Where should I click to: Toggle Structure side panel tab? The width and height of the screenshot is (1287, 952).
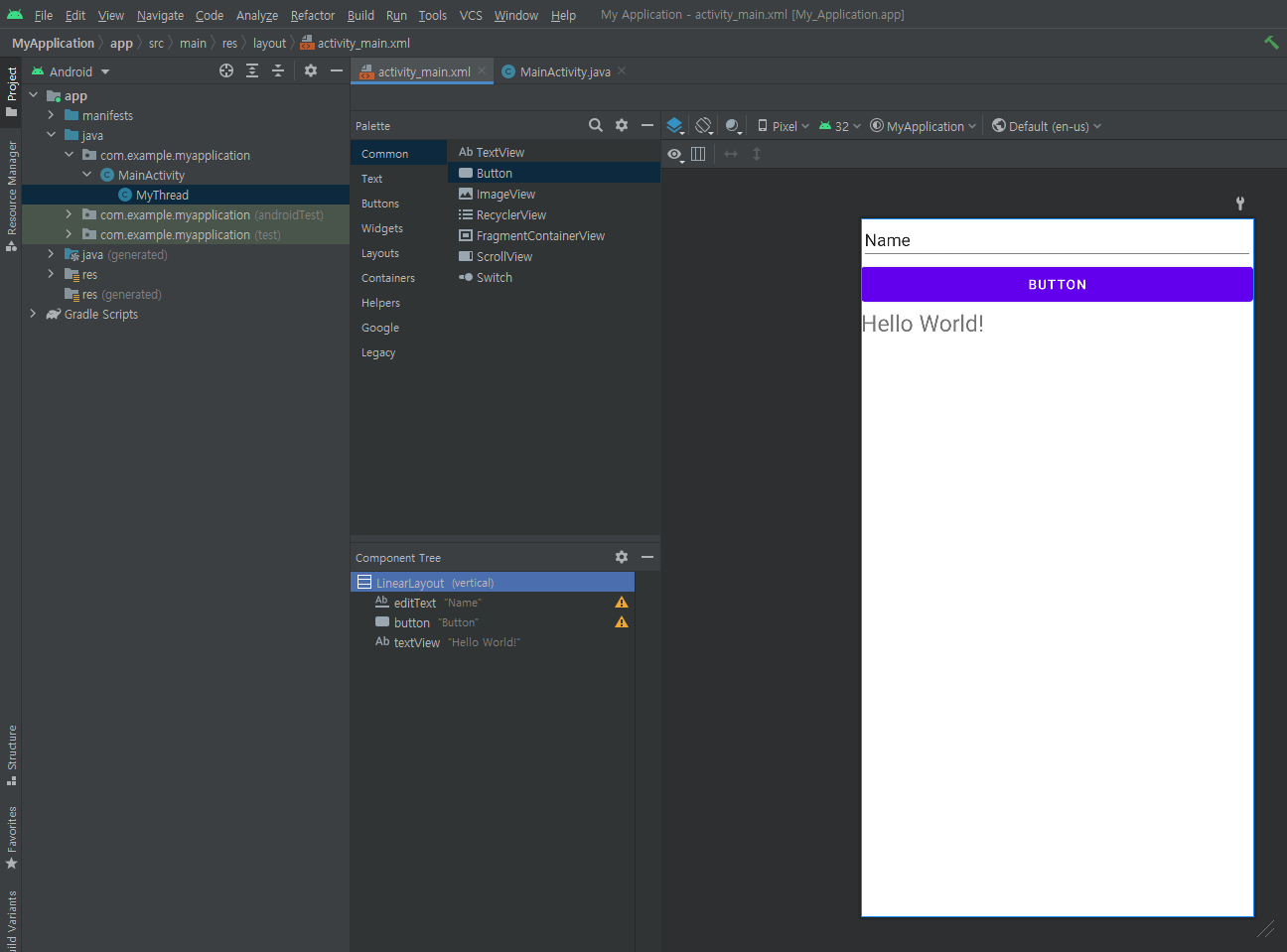click(11, 755)
